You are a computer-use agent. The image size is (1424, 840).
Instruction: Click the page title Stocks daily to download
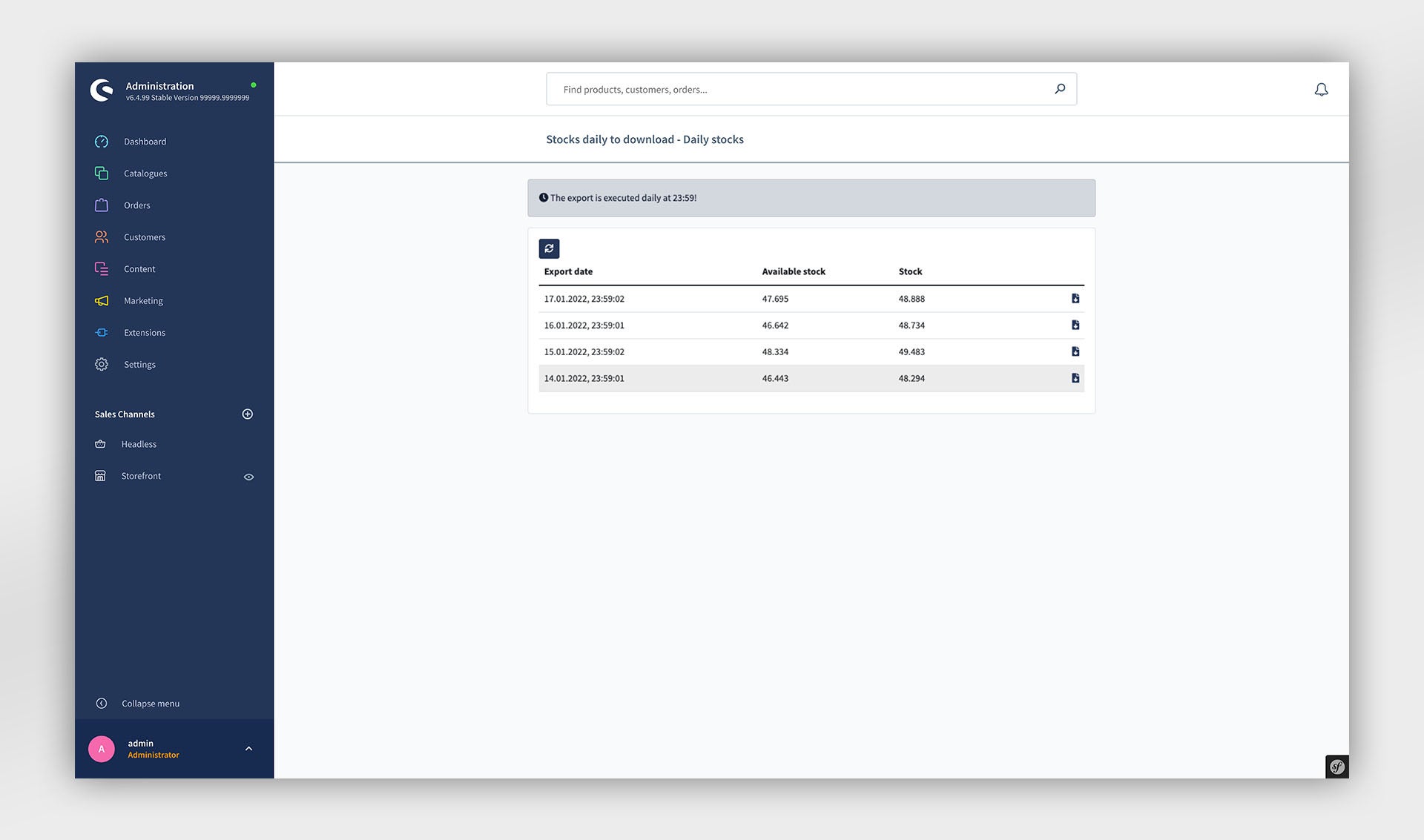645,139
